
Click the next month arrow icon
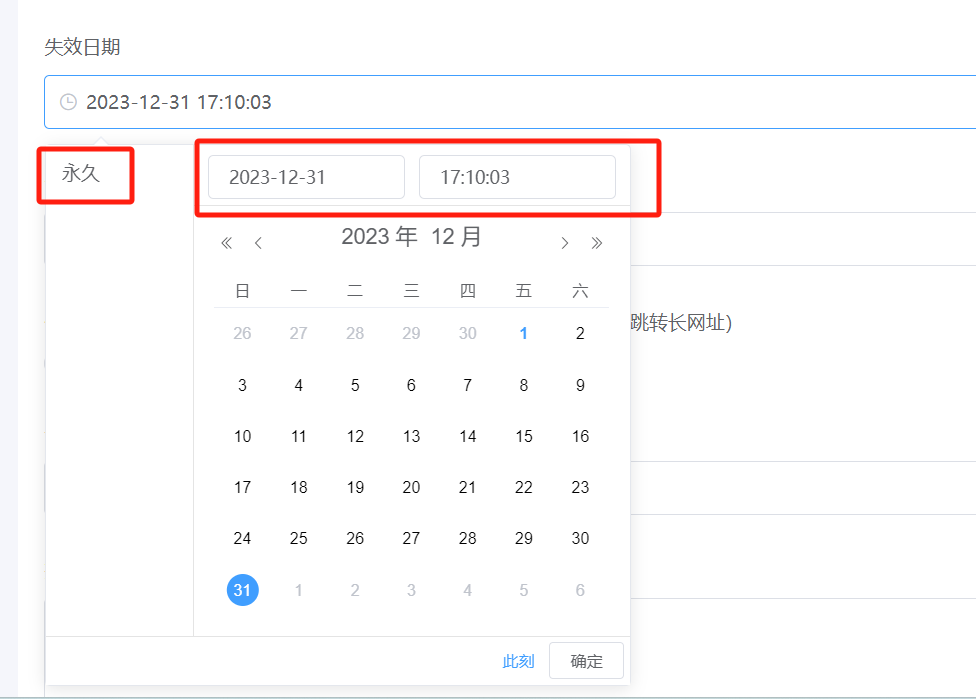(x=565, y=243)
